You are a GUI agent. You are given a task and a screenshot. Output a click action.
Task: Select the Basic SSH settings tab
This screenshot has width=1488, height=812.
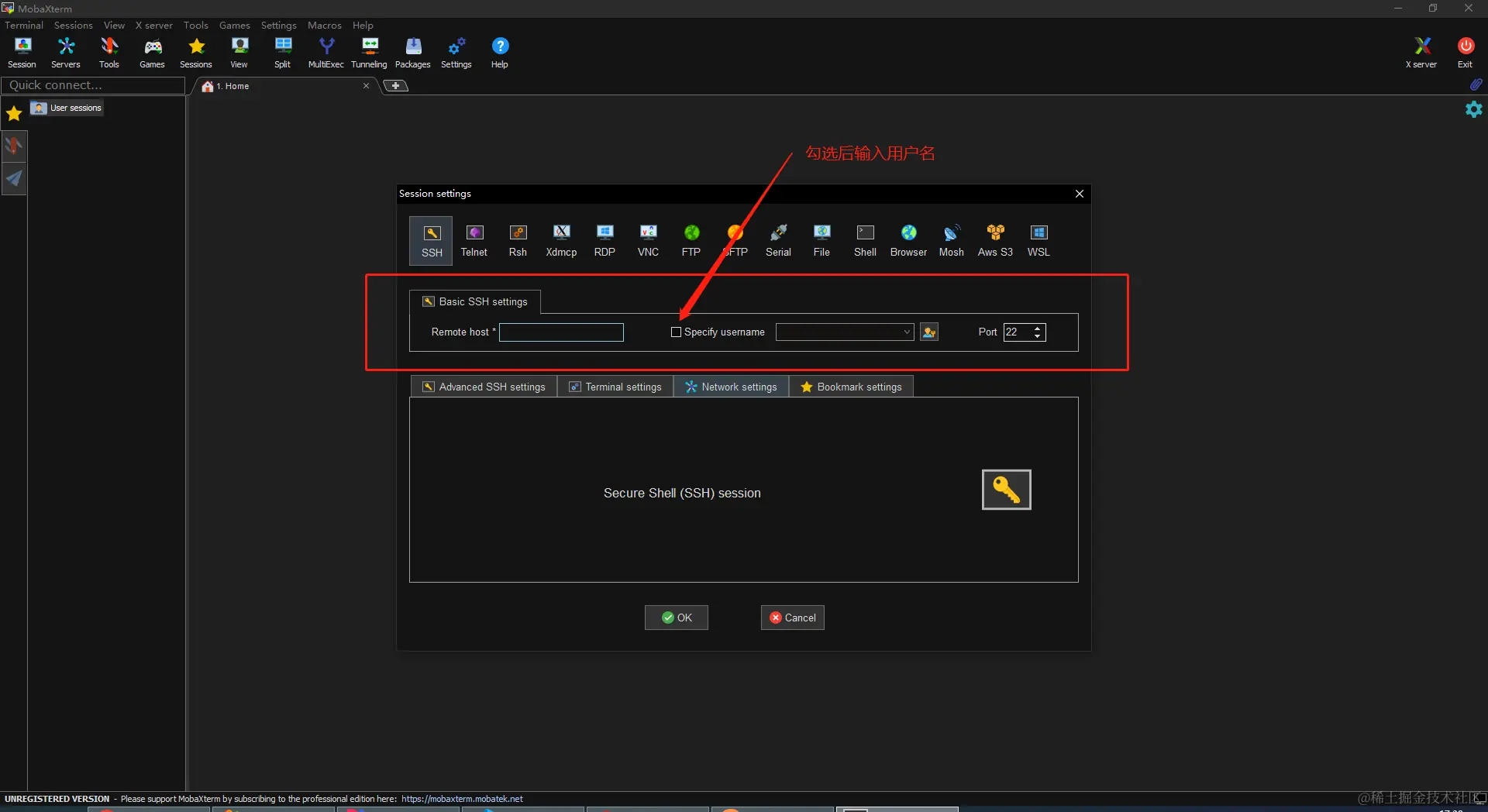475,301
